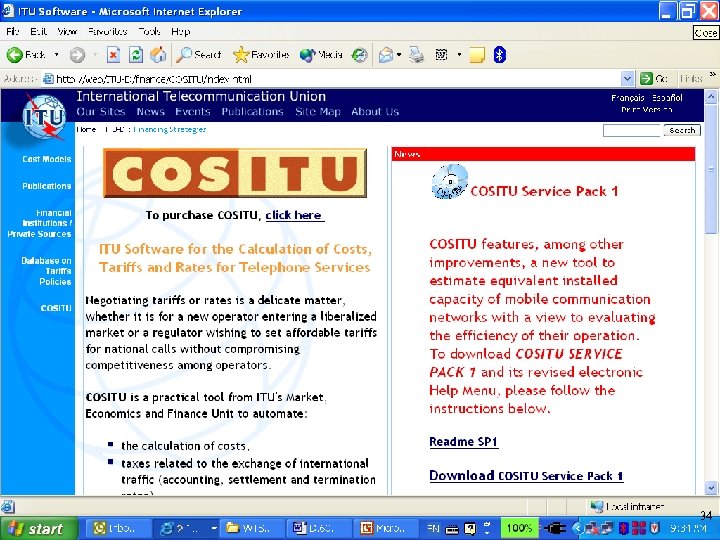Open Financial Institutions / Private Sources sidebar link
Viewport: 720px width, 540px height.
(39, 224)
